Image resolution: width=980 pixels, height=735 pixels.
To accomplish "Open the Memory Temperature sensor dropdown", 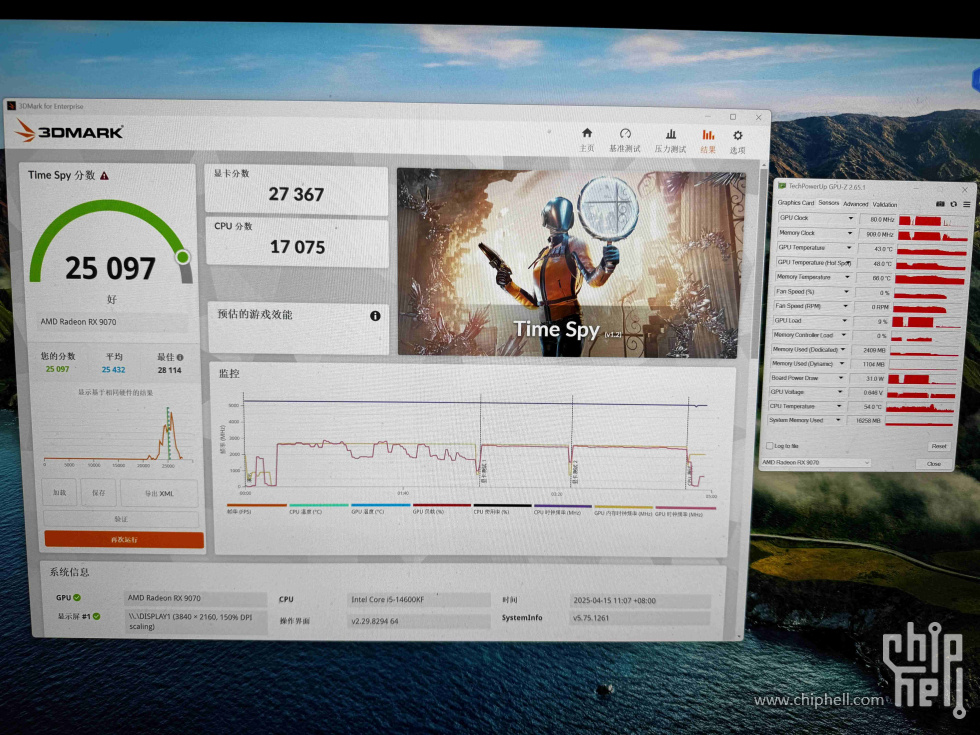I will [848, 277].
